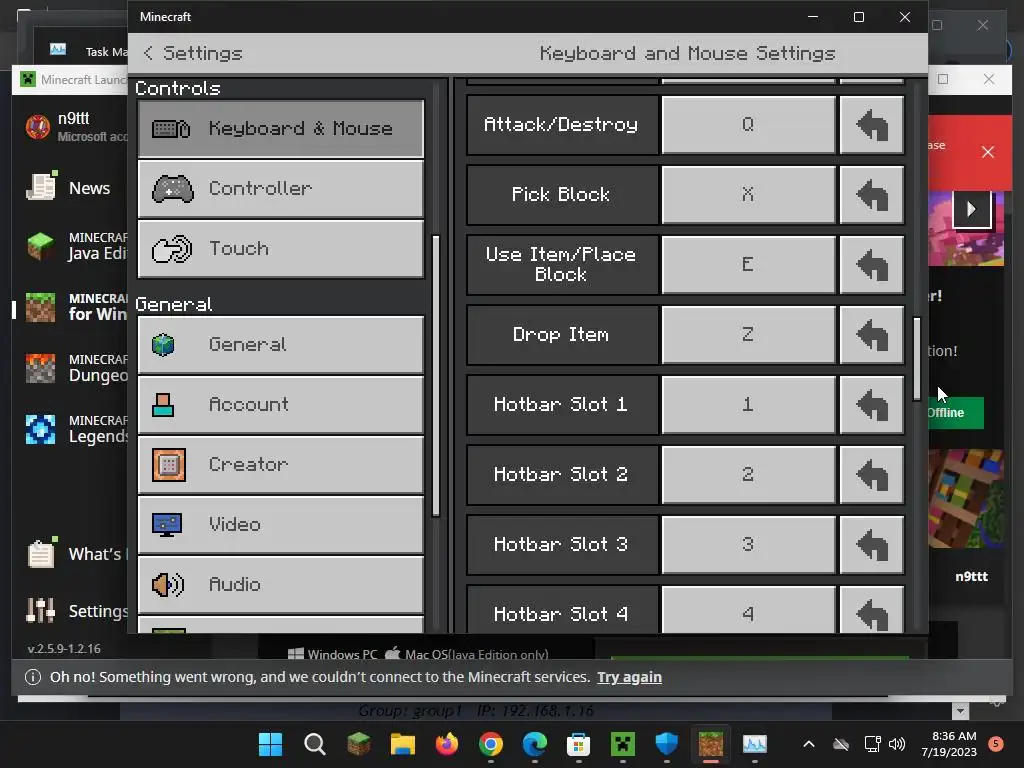Reset the Drop Item binding to default

872,334
